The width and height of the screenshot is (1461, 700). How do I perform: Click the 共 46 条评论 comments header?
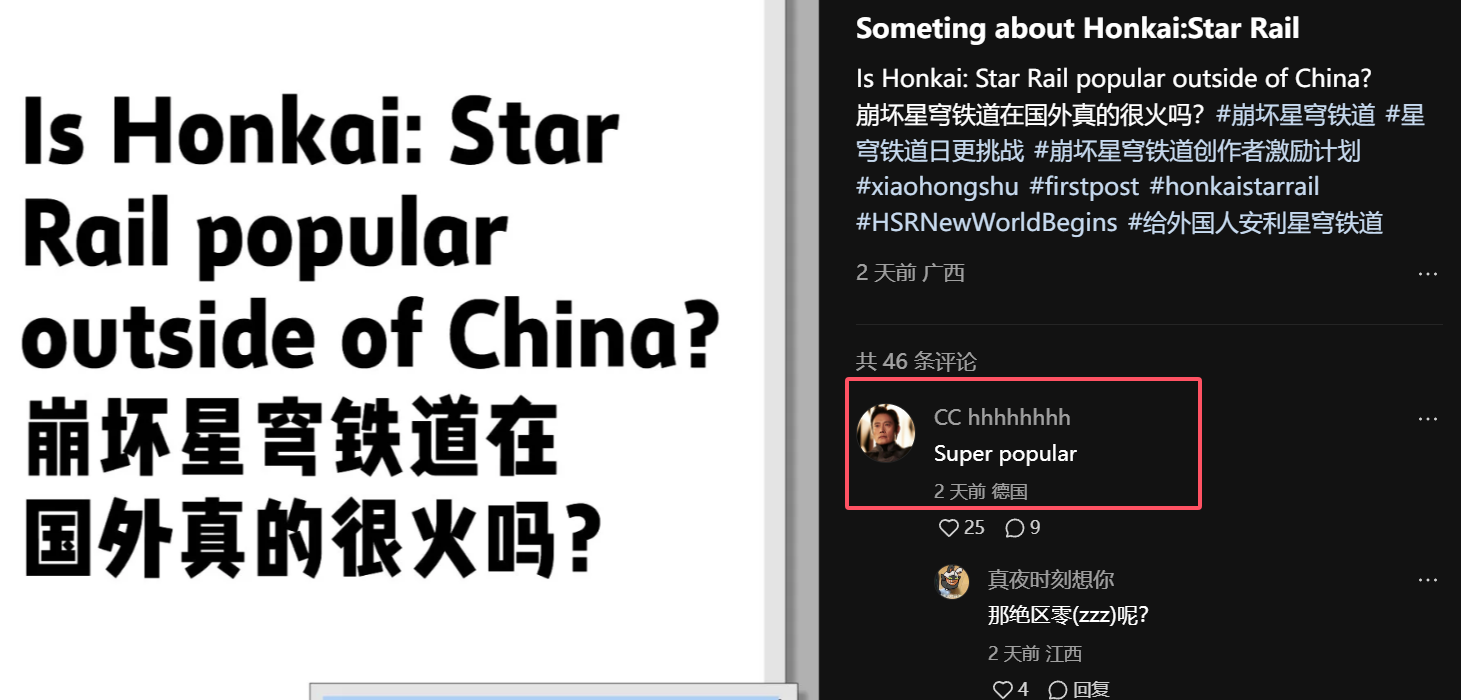(916, 361)
